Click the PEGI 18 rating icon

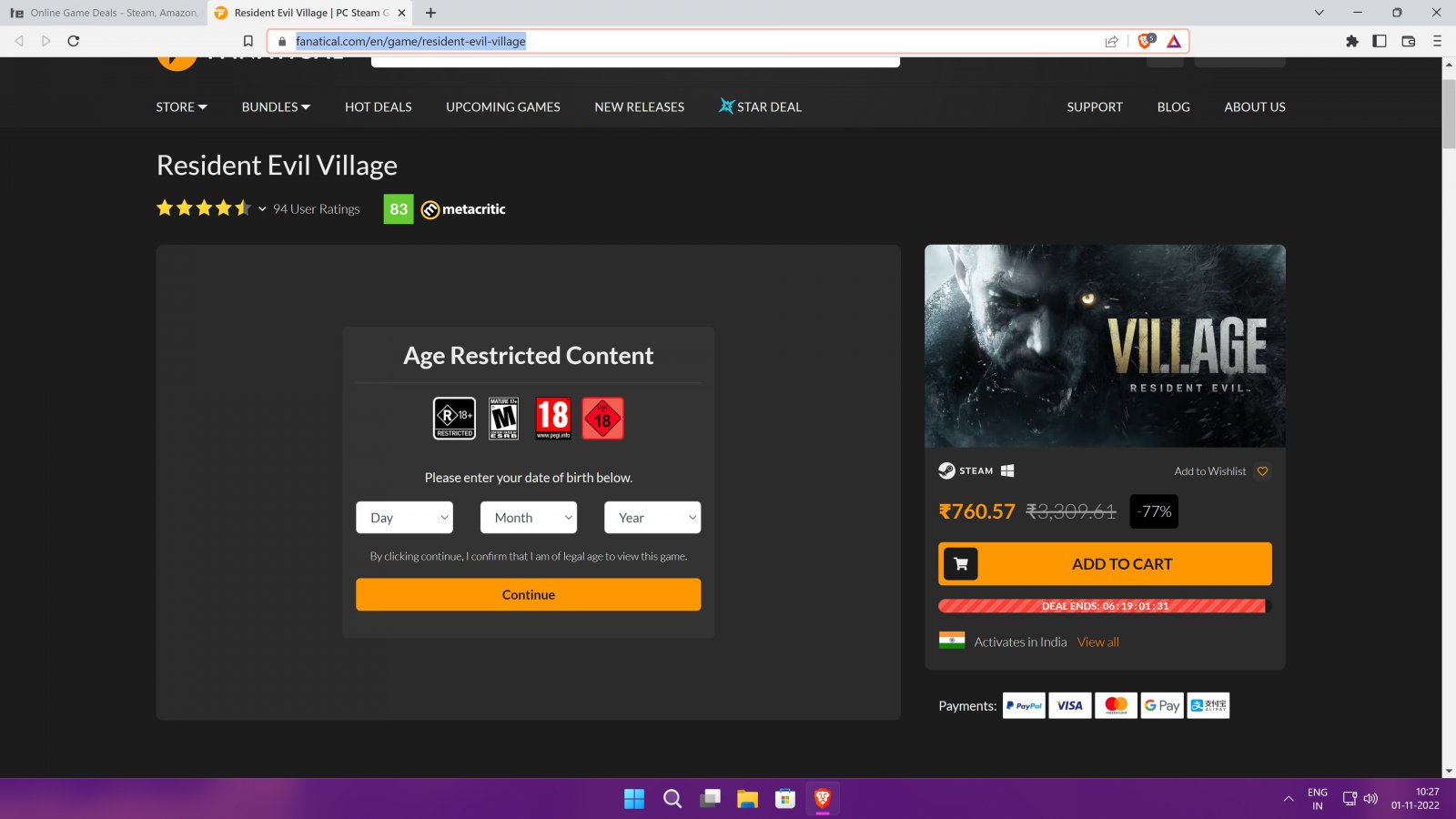coord(553,419)
